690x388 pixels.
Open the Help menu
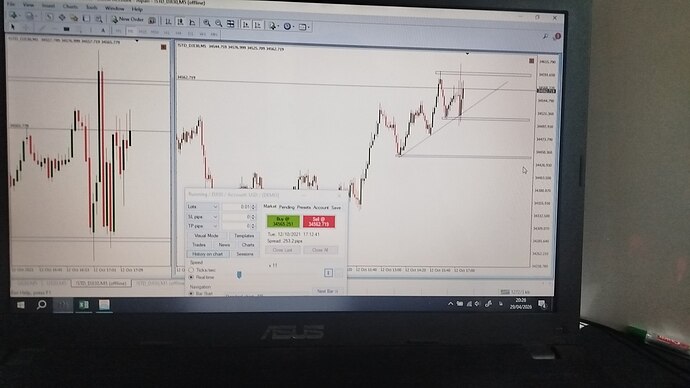pyautogui.click(x=137, y=9)
